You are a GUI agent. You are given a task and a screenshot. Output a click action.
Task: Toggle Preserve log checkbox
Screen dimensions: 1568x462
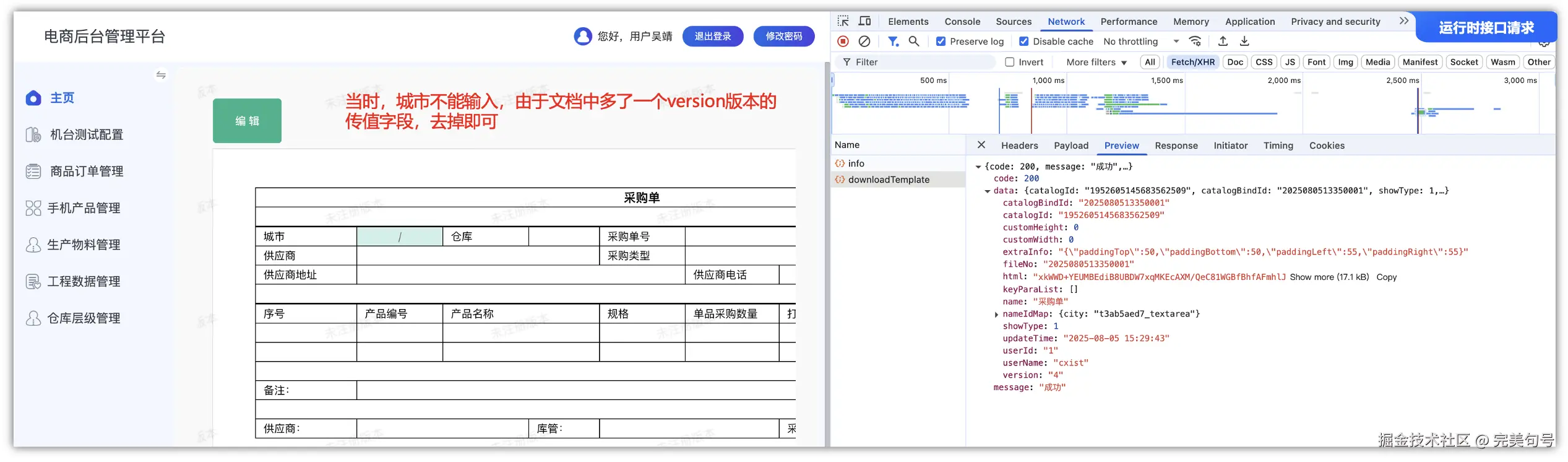941,41
